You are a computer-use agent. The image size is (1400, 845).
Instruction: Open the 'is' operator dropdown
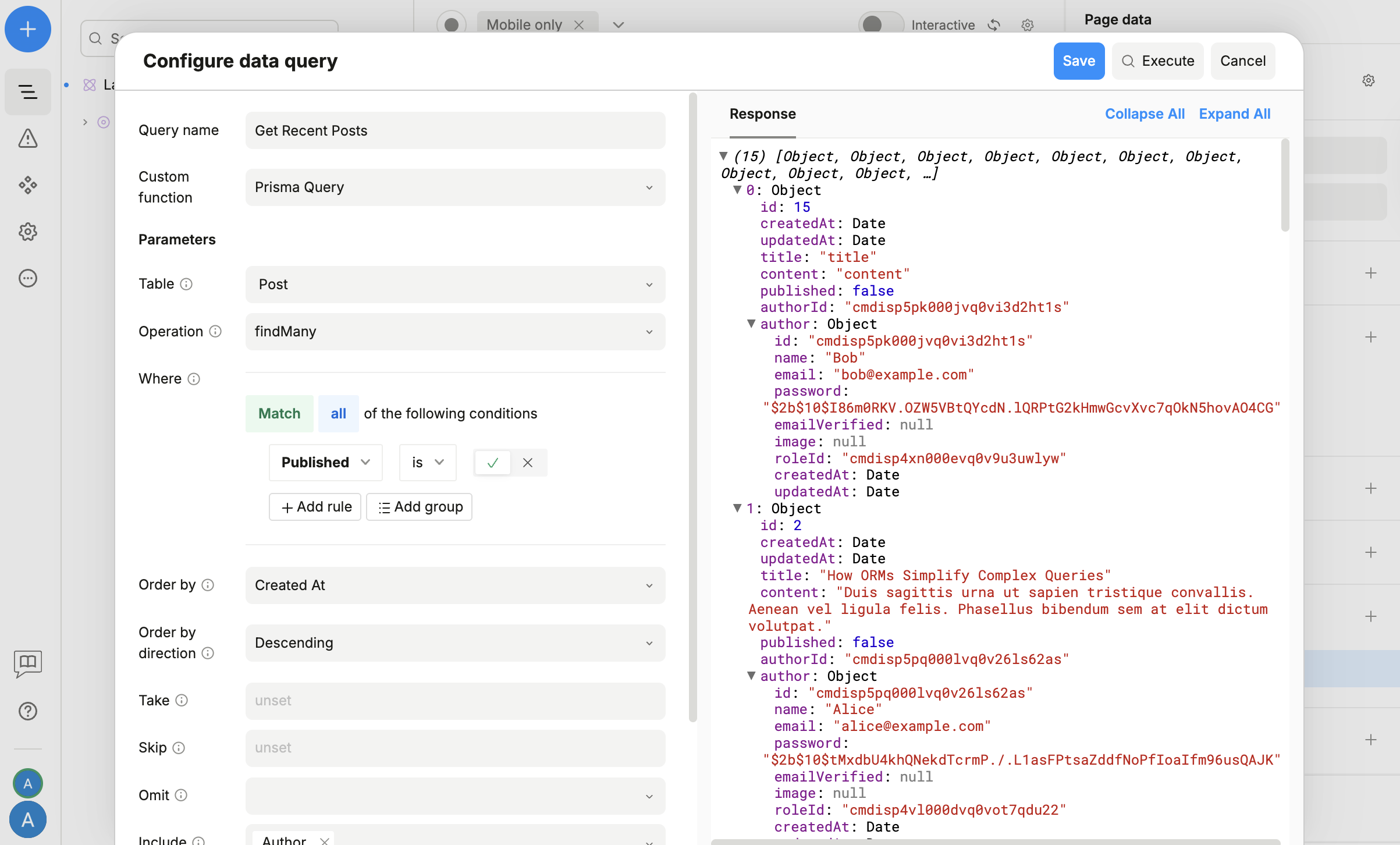click(428, 463)
